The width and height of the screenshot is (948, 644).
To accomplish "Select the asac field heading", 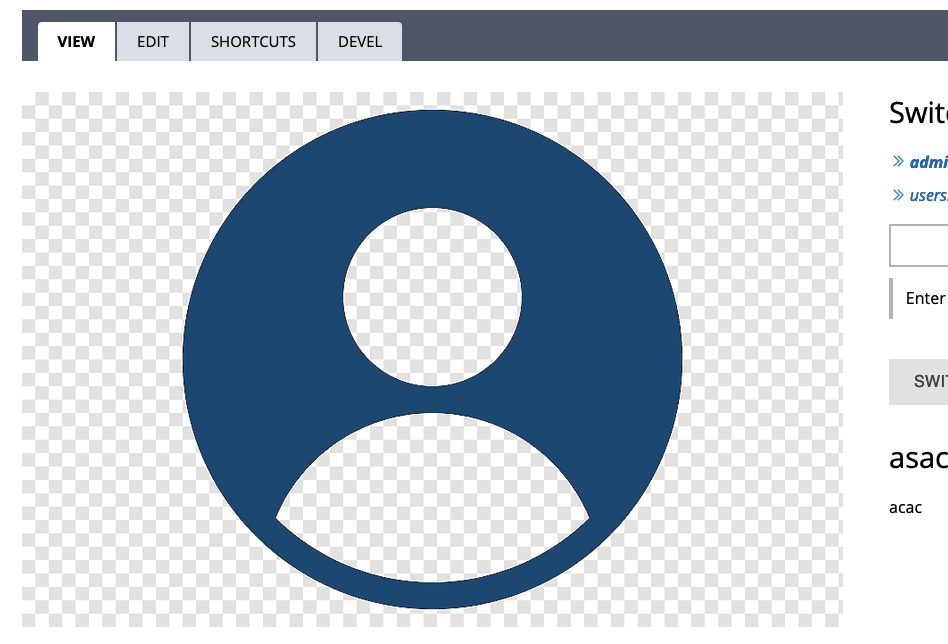I will pos(918,458).
